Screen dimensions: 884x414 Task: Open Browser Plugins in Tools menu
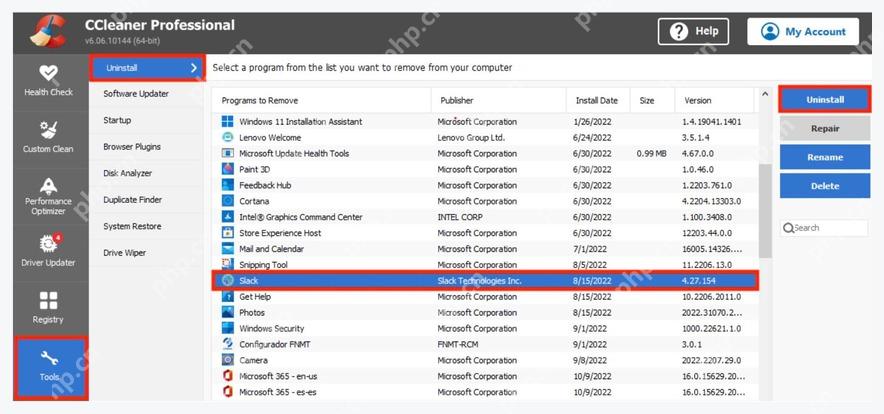click(132, 147)
